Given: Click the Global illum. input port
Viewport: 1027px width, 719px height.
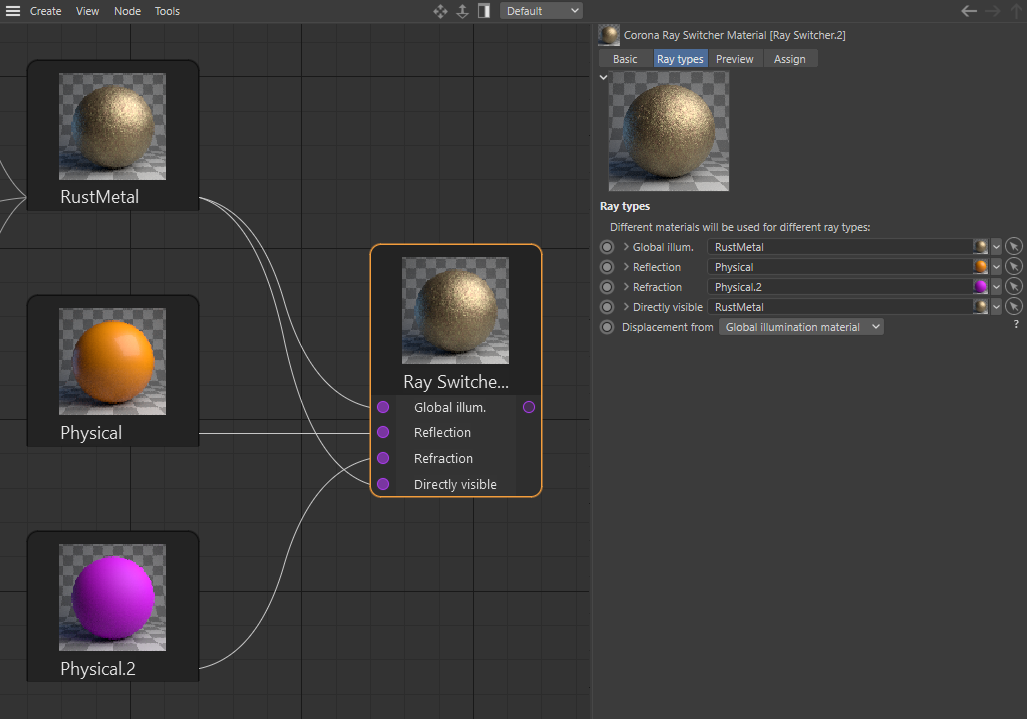Looking at the screenshot, I should coord(383,407).
